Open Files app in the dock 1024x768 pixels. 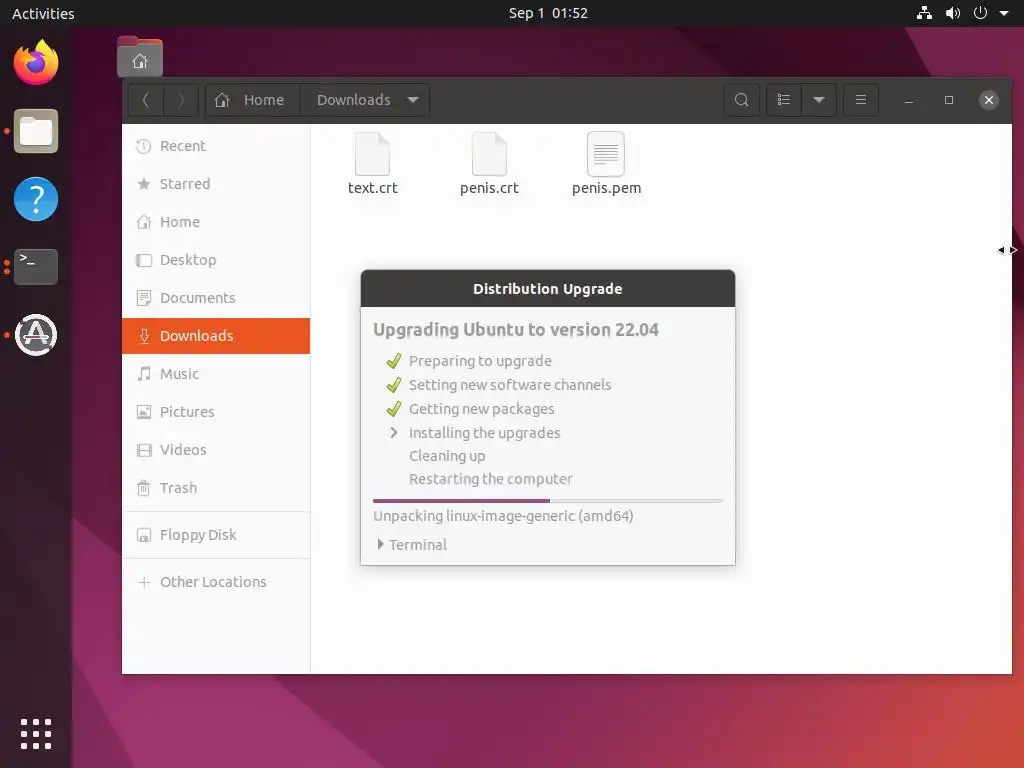(36, 131)
